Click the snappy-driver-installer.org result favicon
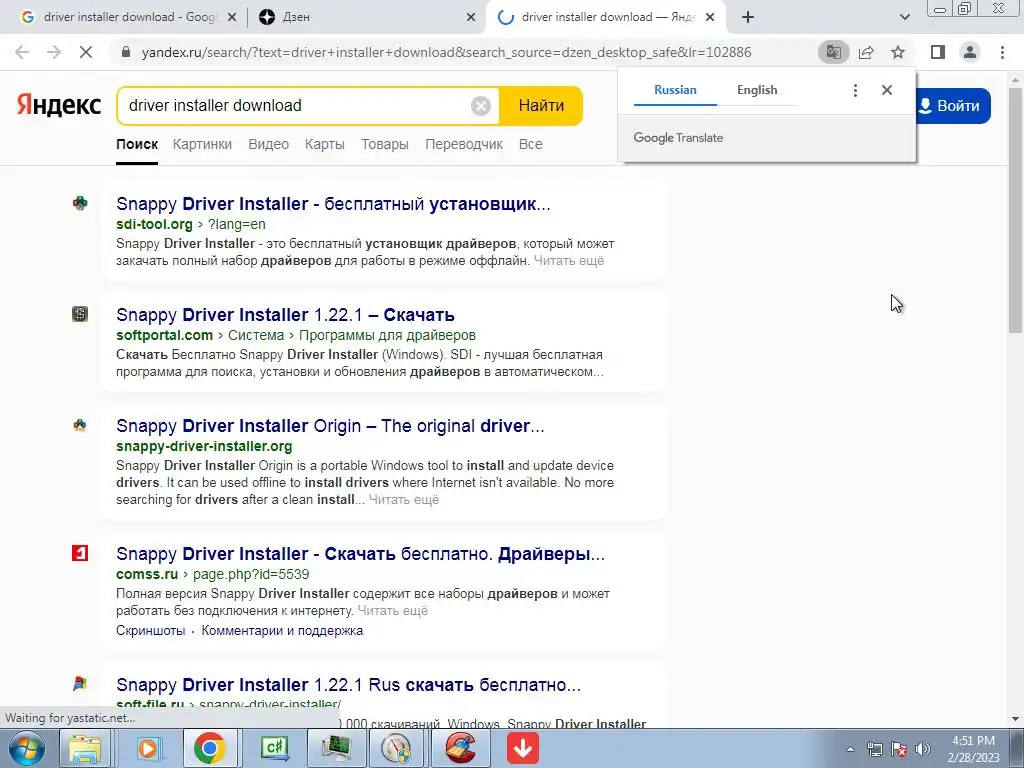This screenshot has width=1024, height=768. click(x=80, y=425)
